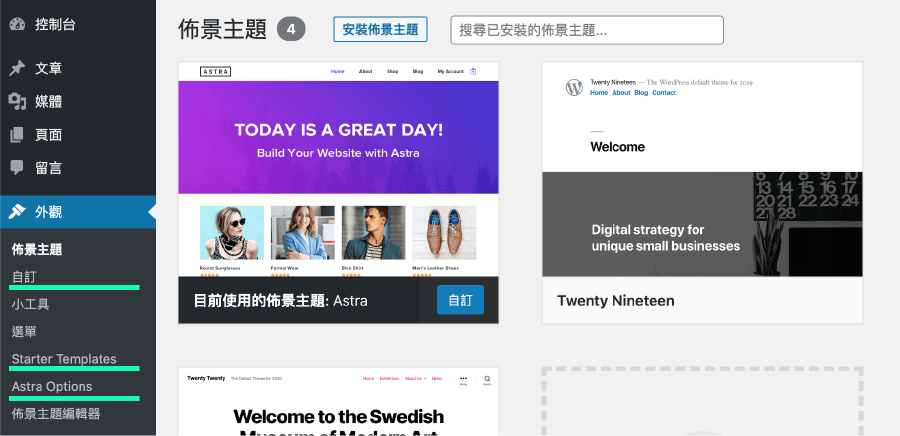Open the 選單 submenu item

point(24,332)
